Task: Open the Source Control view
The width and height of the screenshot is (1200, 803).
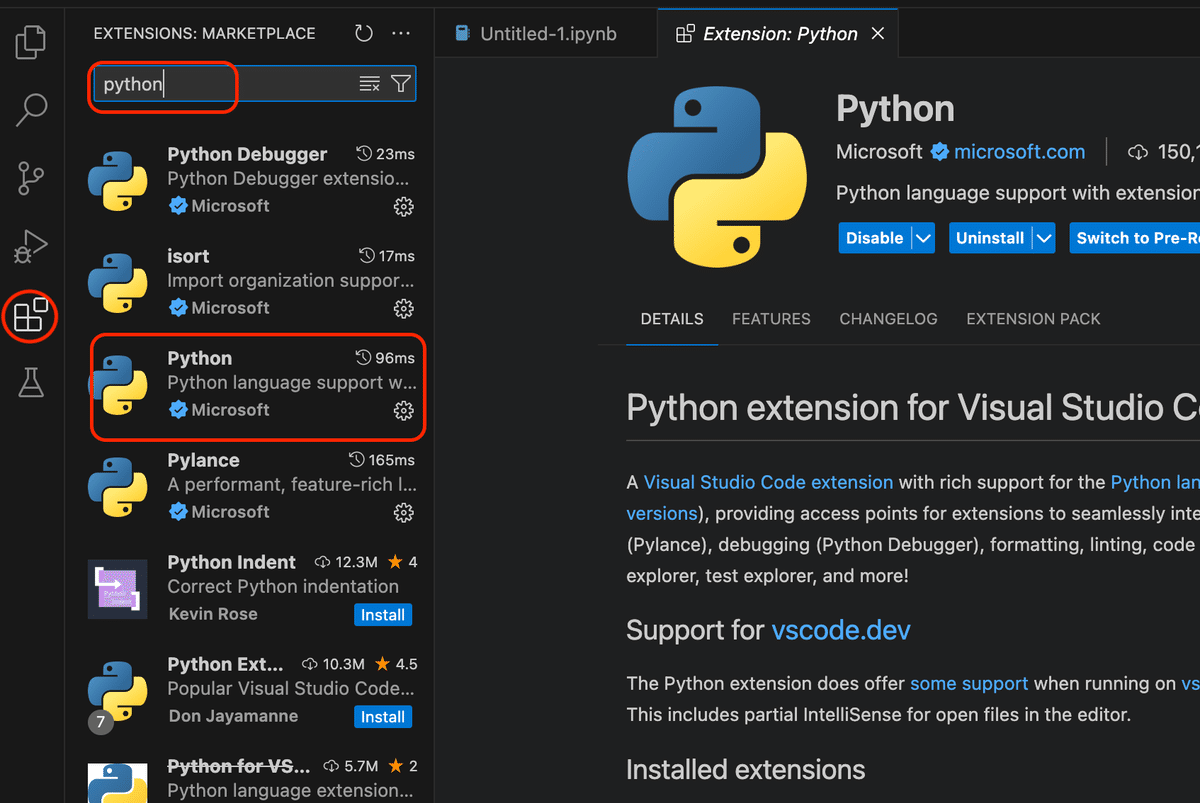Action: (31, 179)
